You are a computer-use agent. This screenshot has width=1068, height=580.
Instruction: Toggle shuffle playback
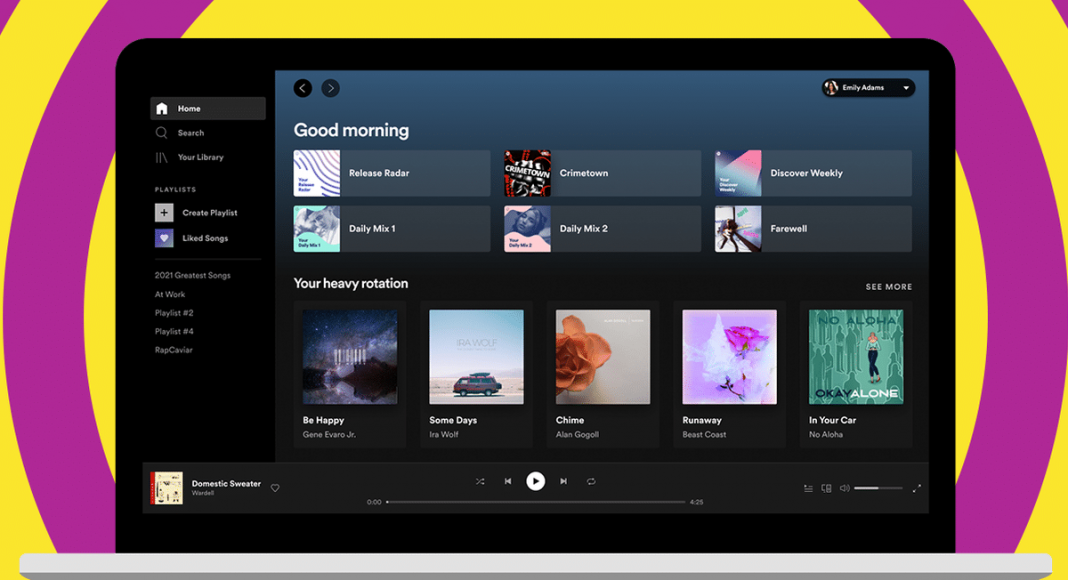pos(480,481)
